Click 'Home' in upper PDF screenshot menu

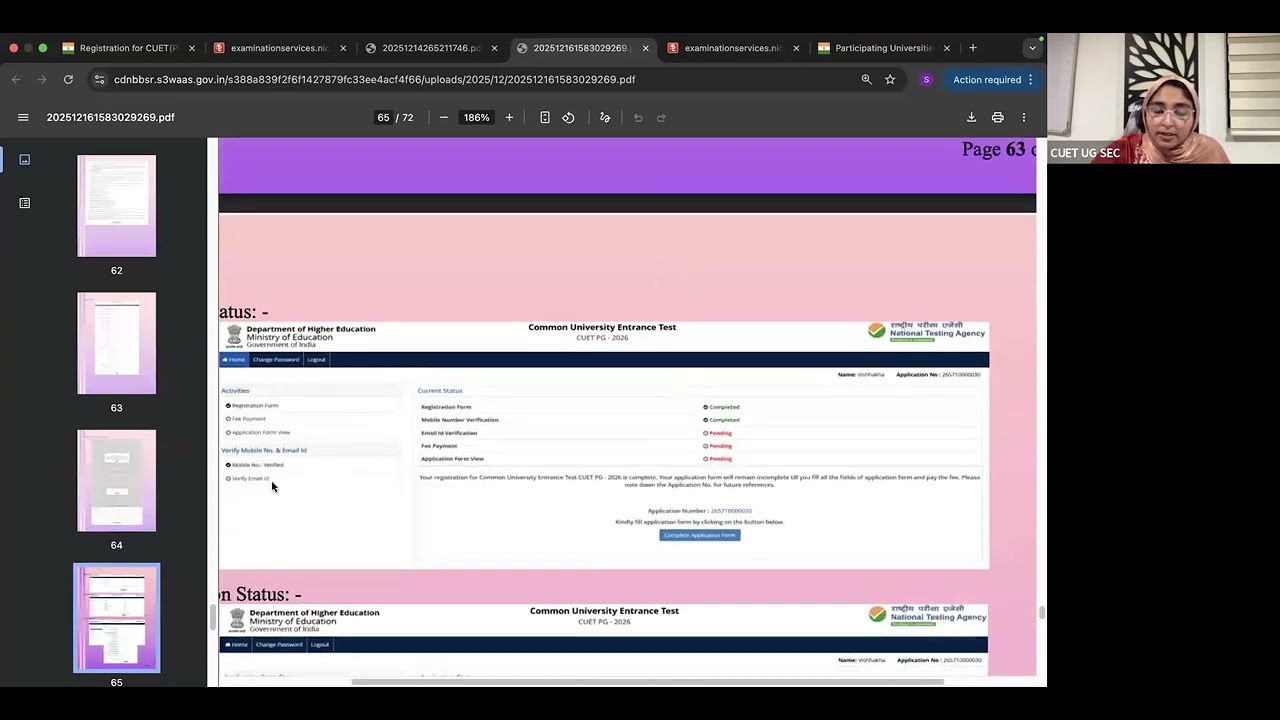pos(234,359)
